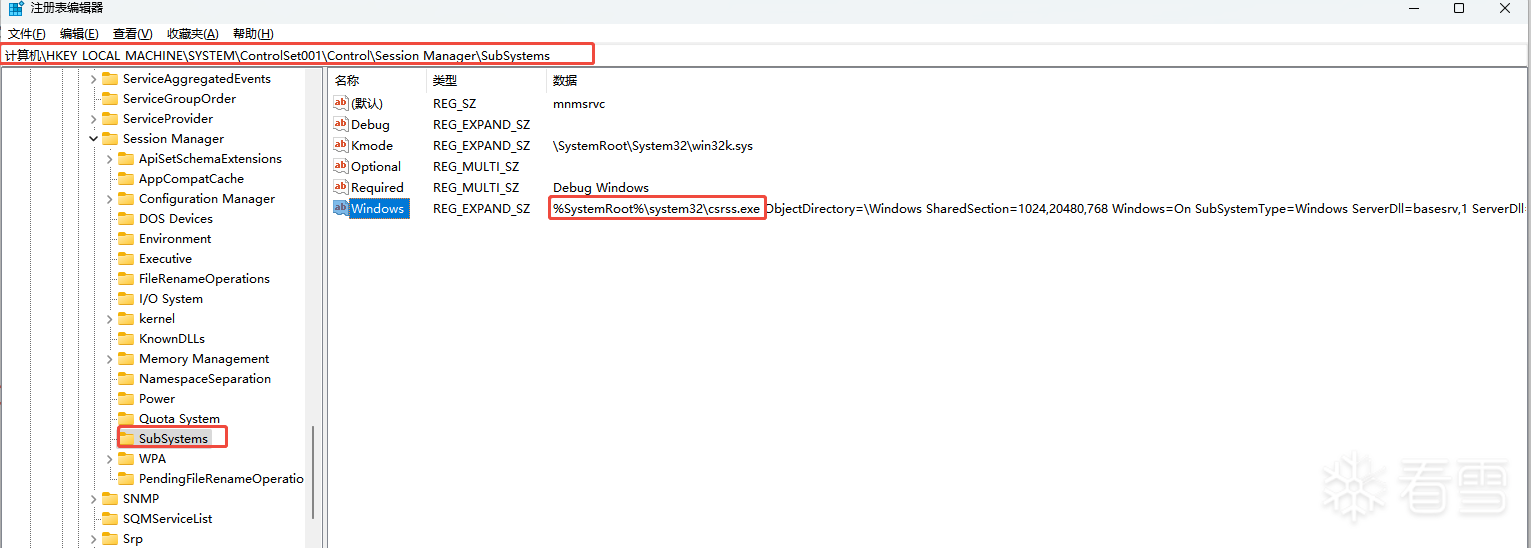This screenshot has height=548, width=1531.
Task: Expand the Memory Management key
Action: (x=109, y=359)
